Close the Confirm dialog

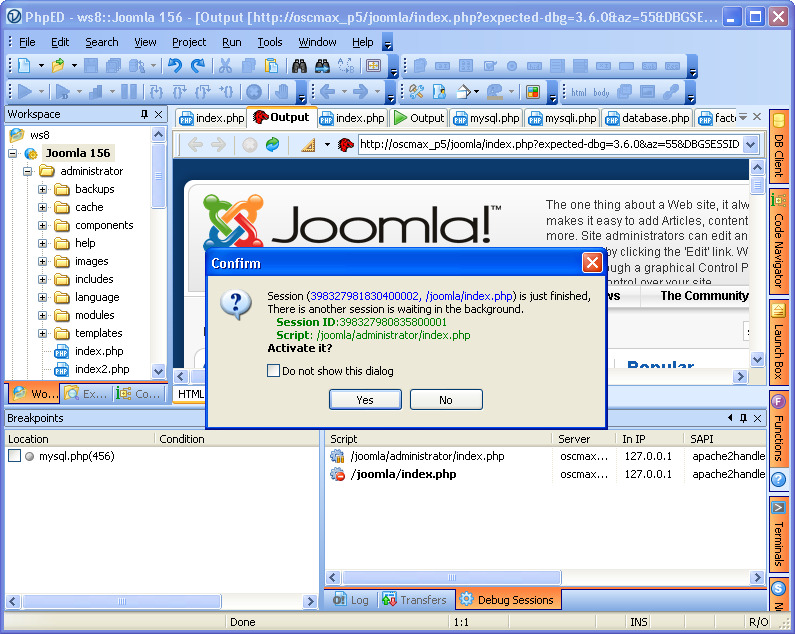pyautogui.click(x=592, y=263)
